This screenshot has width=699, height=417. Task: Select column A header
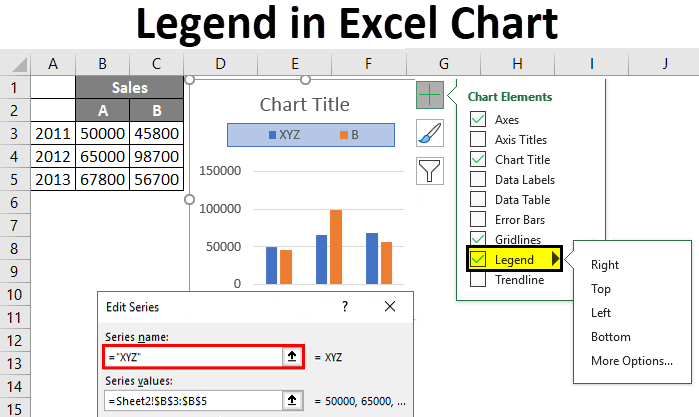tap(53, 64)
